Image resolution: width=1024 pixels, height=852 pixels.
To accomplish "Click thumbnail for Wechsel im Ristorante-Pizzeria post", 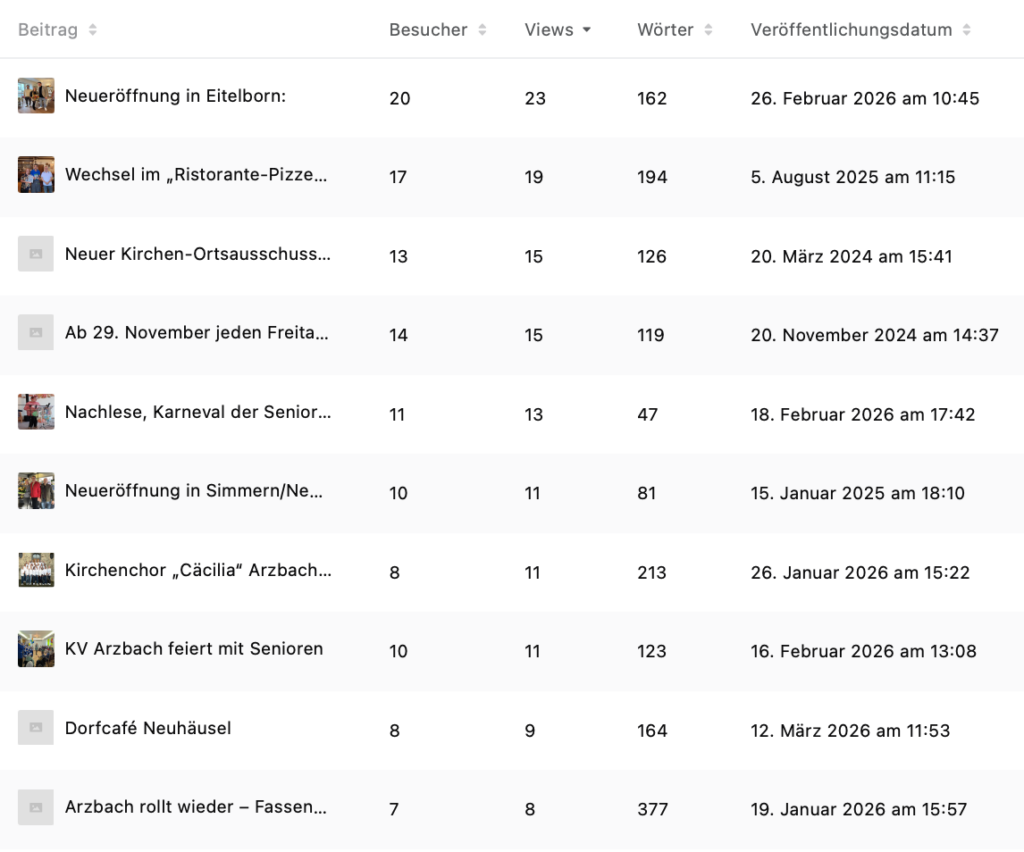I will point(36,175).
